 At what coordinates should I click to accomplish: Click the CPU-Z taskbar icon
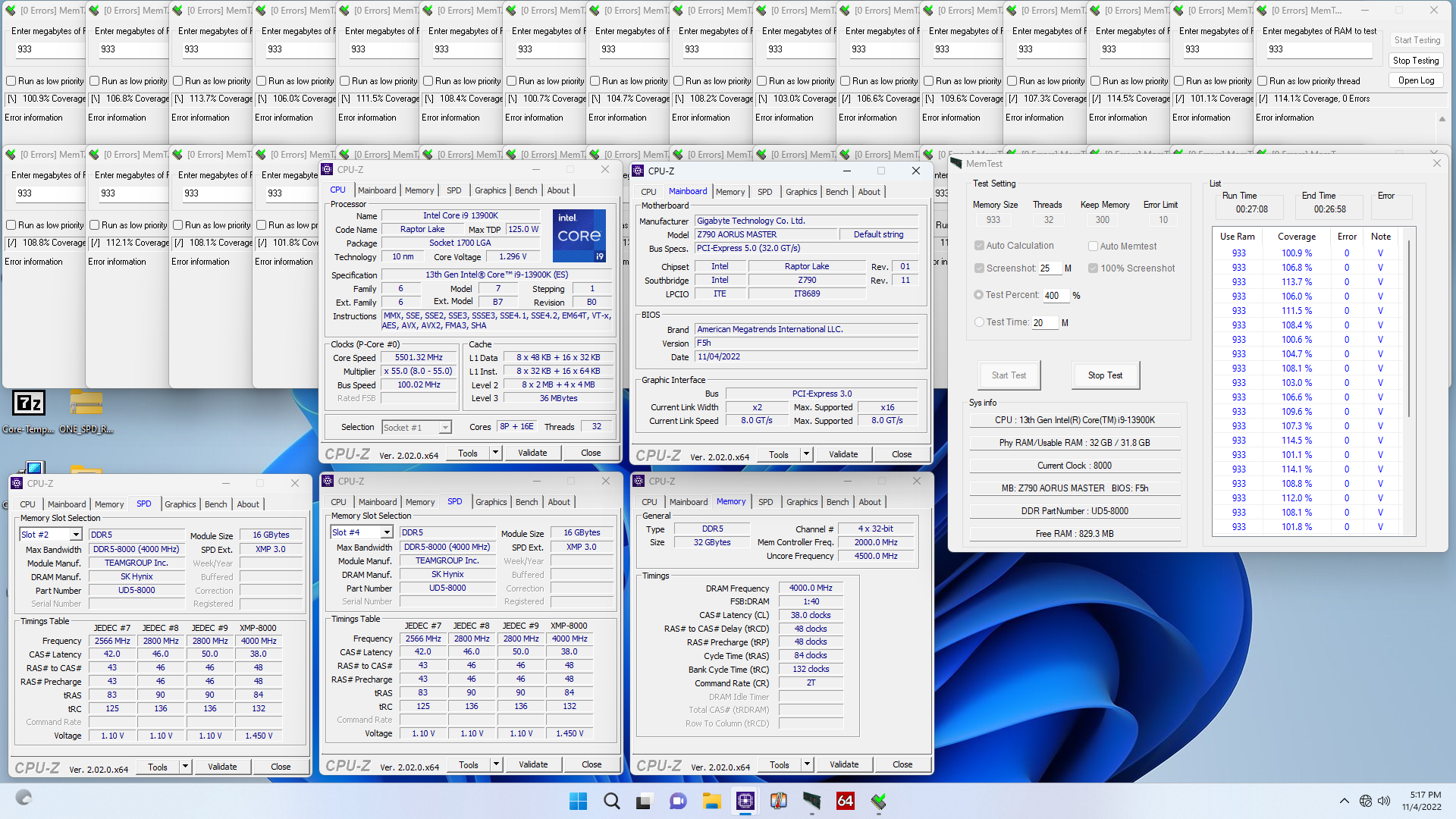745,801
